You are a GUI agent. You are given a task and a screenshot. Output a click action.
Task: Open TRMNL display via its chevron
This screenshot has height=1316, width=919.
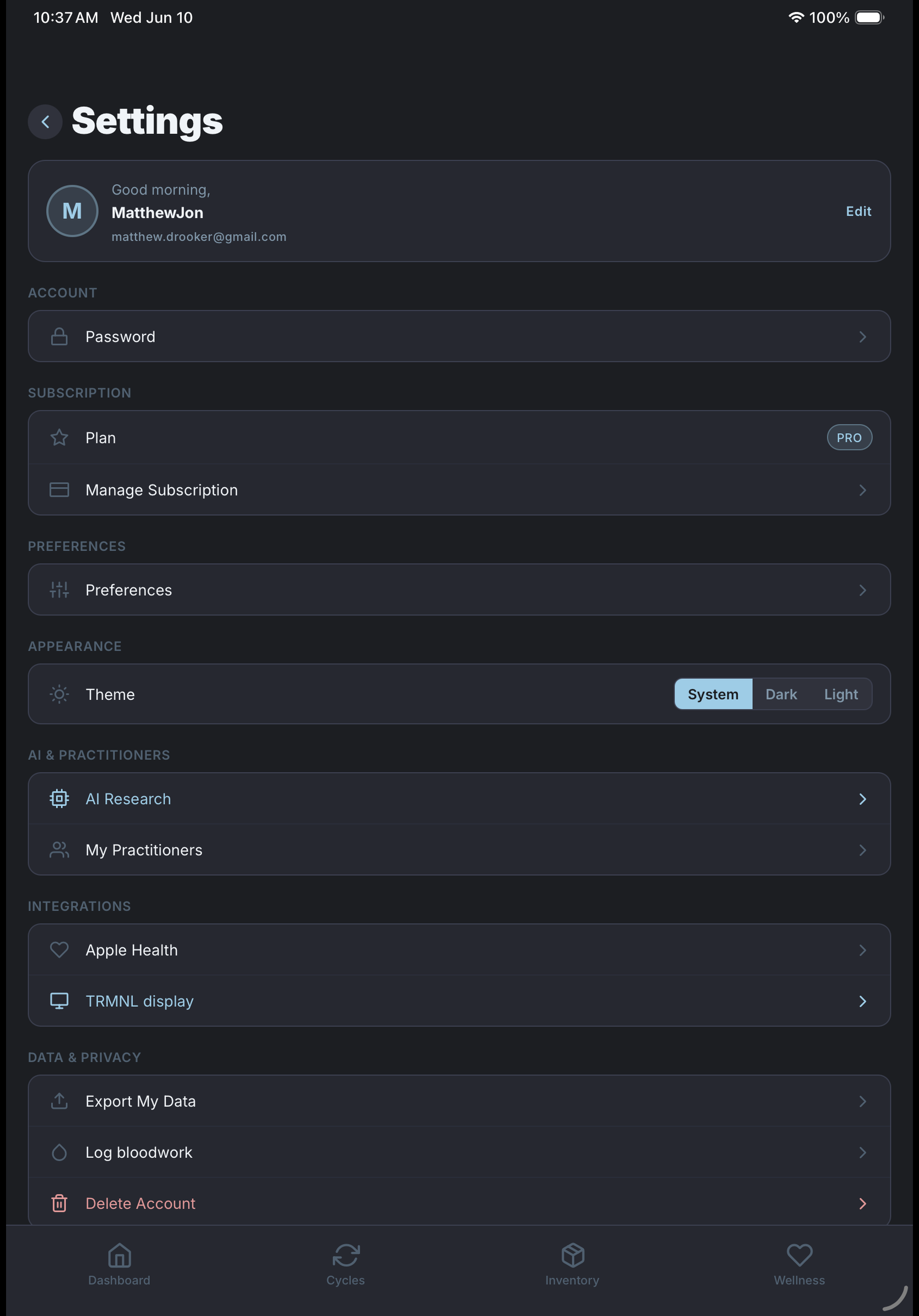(862, 1001)
